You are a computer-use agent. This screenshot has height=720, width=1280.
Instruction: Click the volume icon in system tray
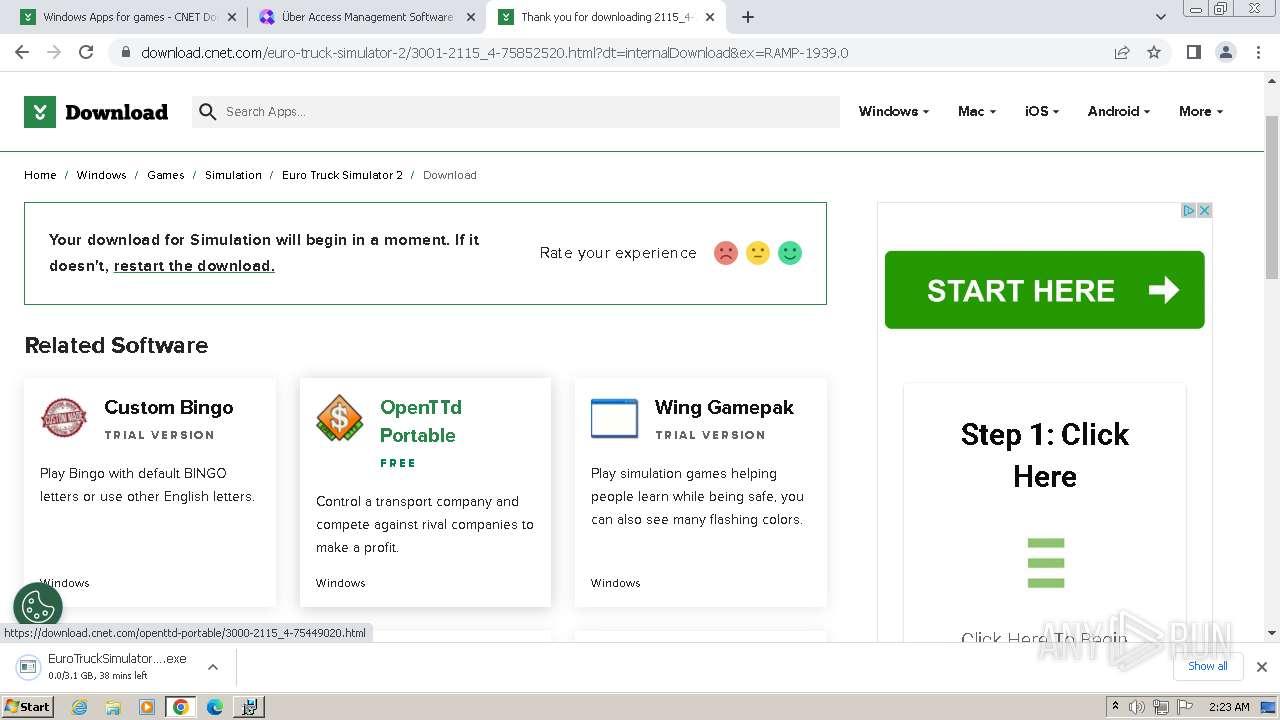pos(1137,707)
